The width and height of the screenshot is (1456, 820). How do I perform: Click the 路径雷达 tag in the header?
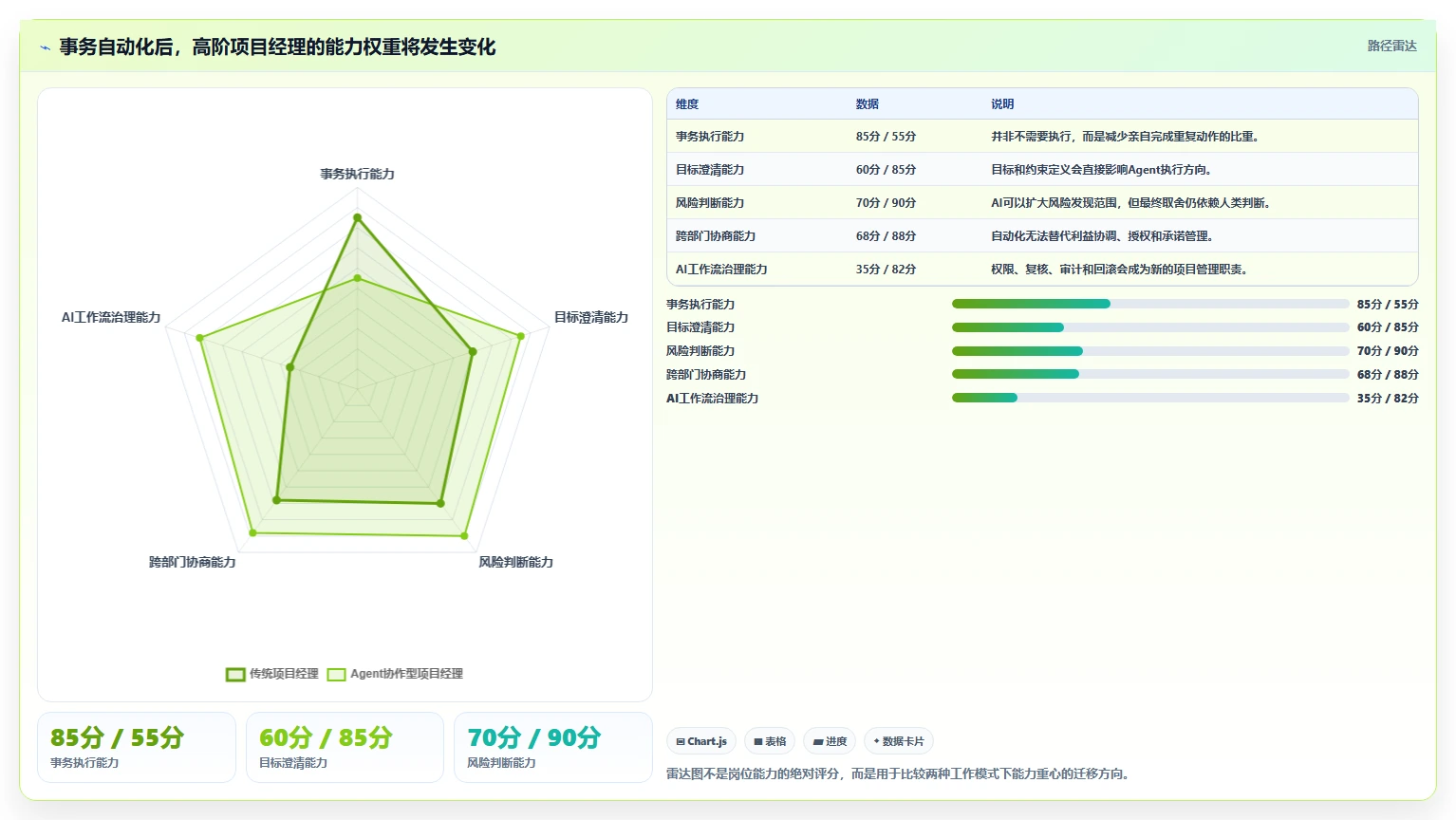point(1391,46)
